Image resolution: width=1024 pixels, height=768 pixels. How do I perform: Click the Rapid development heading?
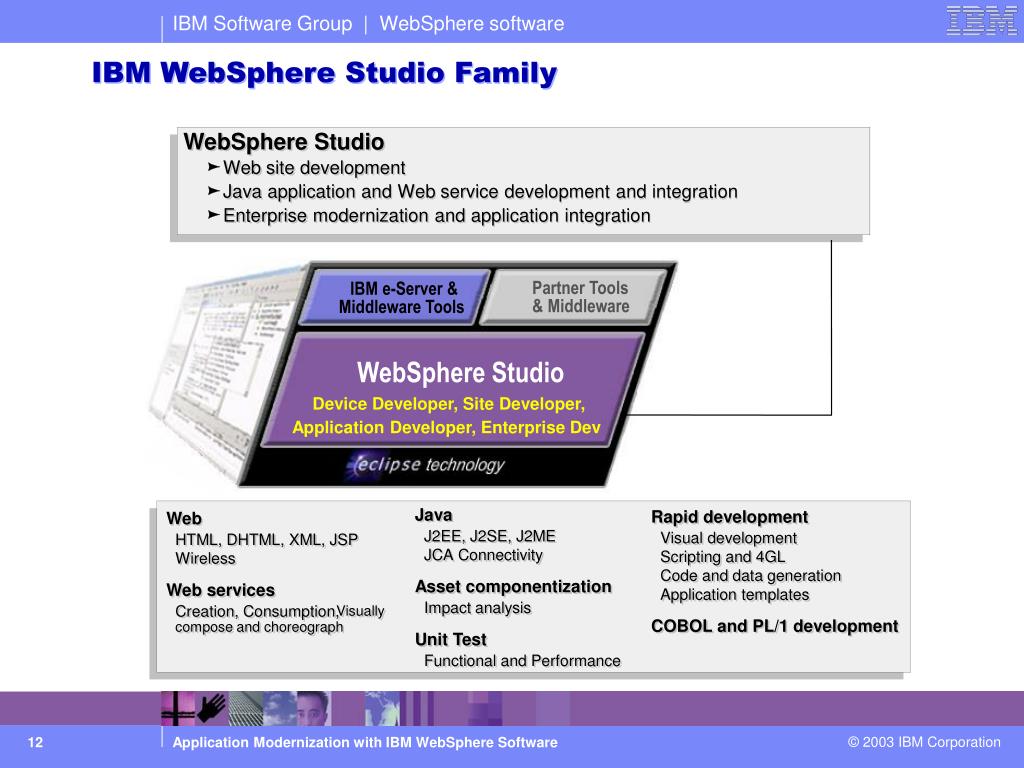tap(729, 517)
